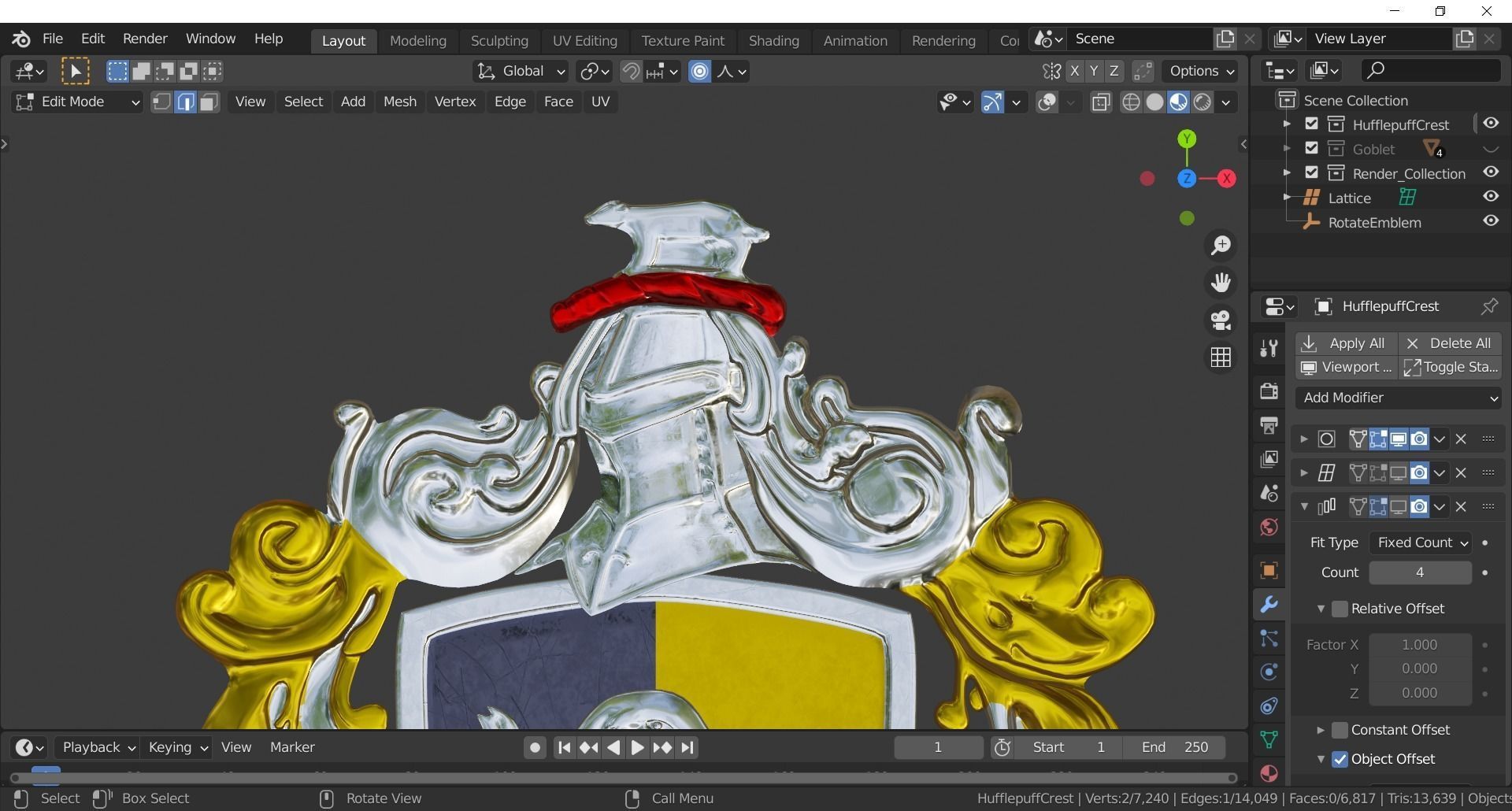This screenshot has height=811, width=1512.
Task: Click Delete All modifiers button
Action: [x=1450, y=343]
